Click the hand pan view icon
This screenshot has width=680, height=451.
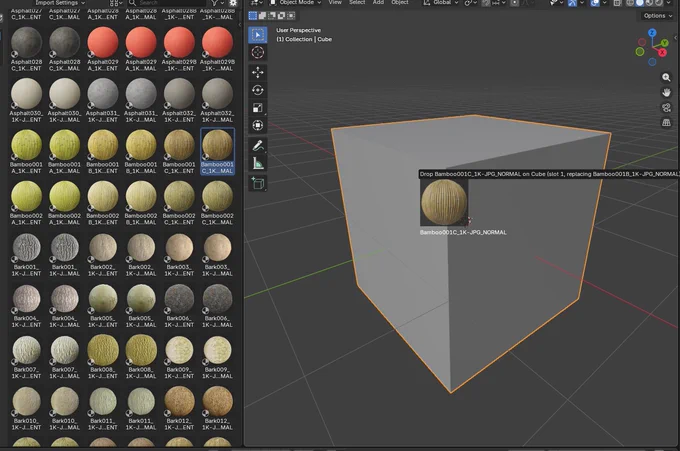tap(666, 92)
